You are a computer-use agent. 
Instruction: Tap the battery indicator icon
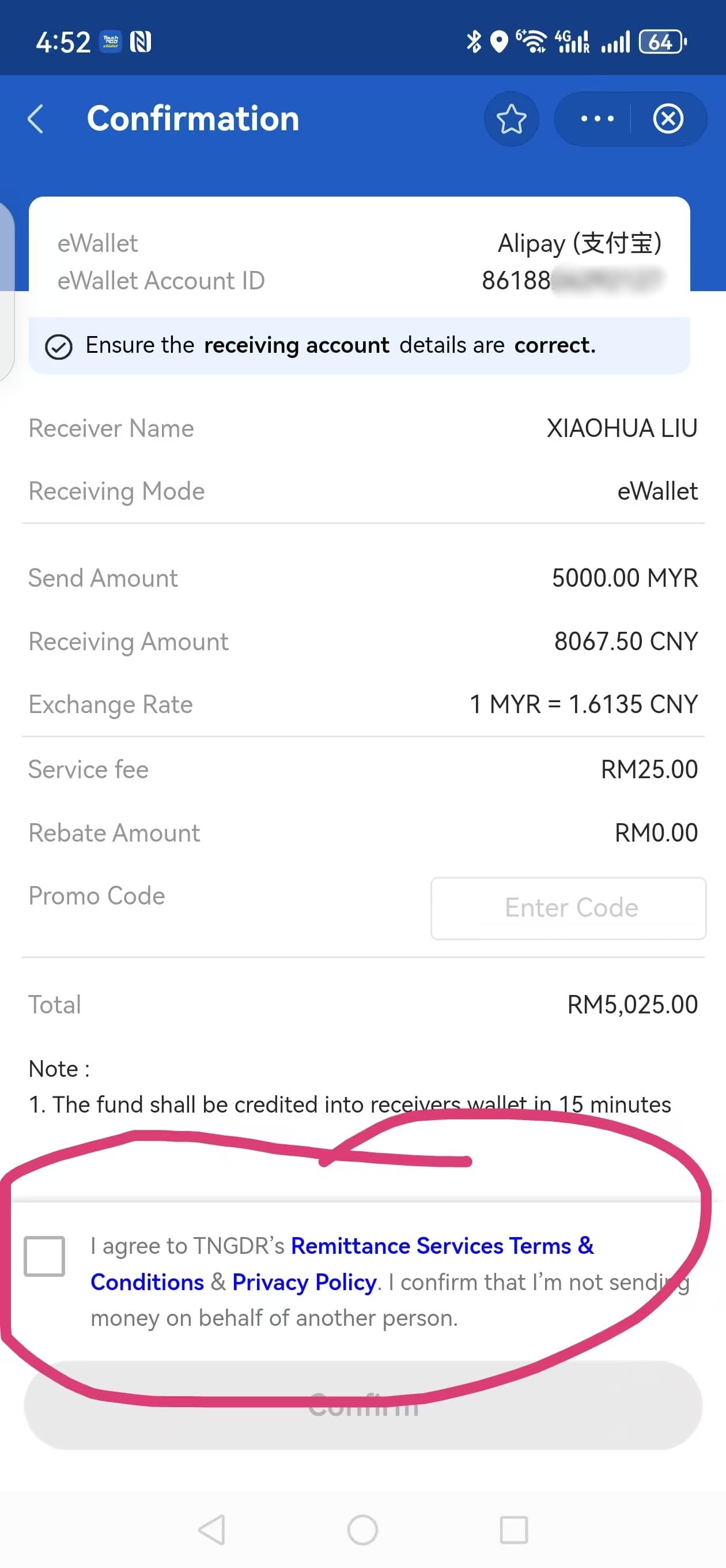coord(662,42)
